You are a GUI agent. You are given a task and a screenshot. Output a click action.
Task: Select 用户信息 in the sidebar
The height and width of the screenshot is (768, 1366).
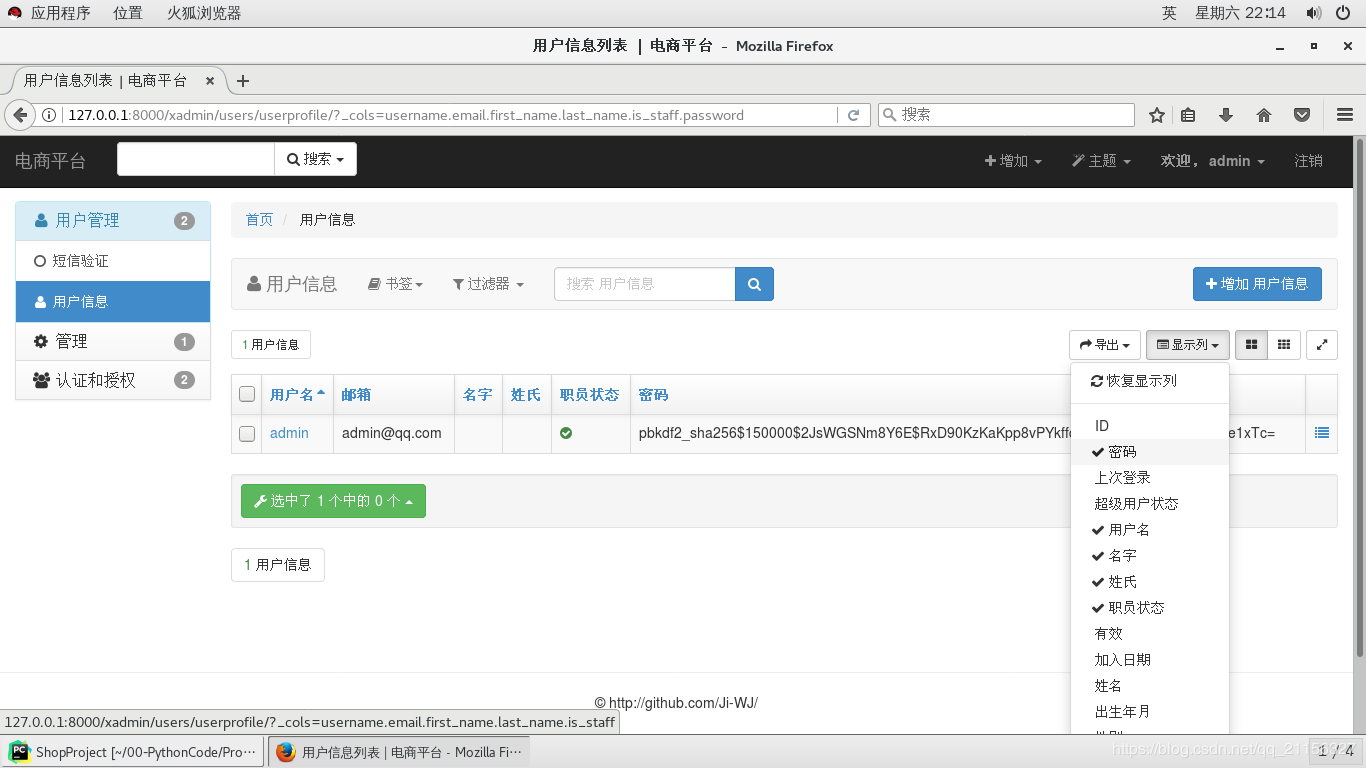pyautogui.click(x=113, y=301)
